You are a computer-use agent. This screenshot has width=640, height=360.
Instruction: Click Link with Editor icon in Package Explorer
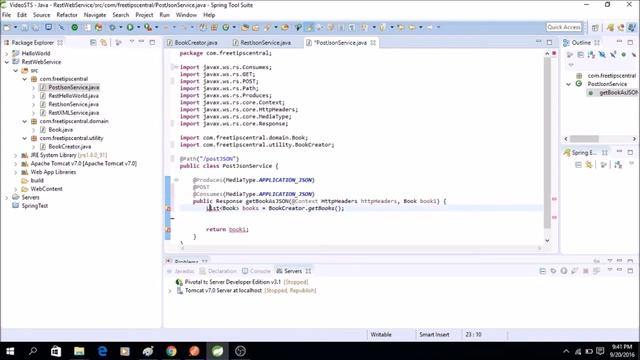click(x=104, y=42)
